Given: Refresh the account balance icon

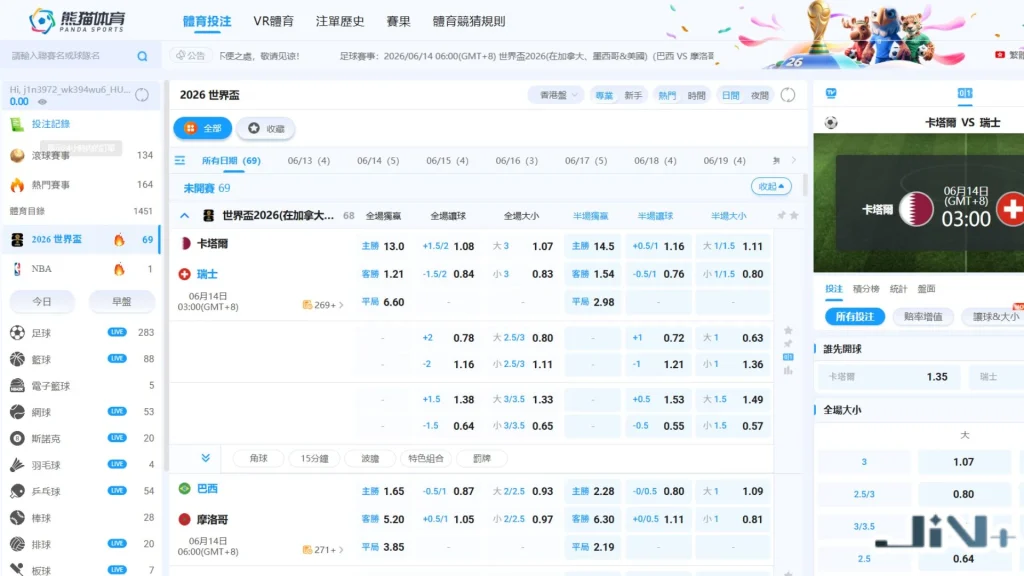Looking at the screenshot, I should click(142, 95).
